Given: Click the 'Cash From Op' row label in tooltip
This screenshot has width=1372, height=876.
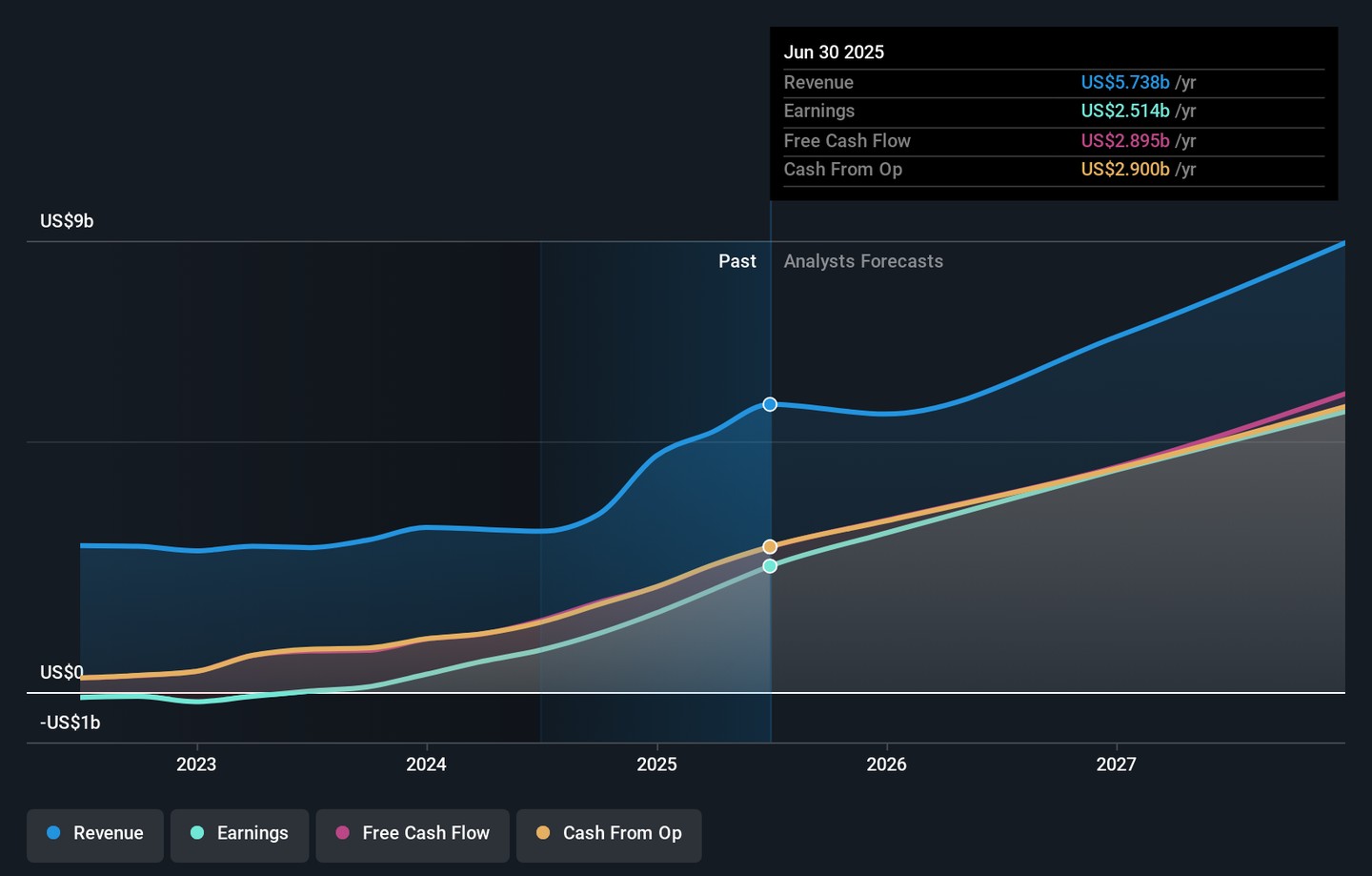Looking at the screenshot, I should (843, 170).
